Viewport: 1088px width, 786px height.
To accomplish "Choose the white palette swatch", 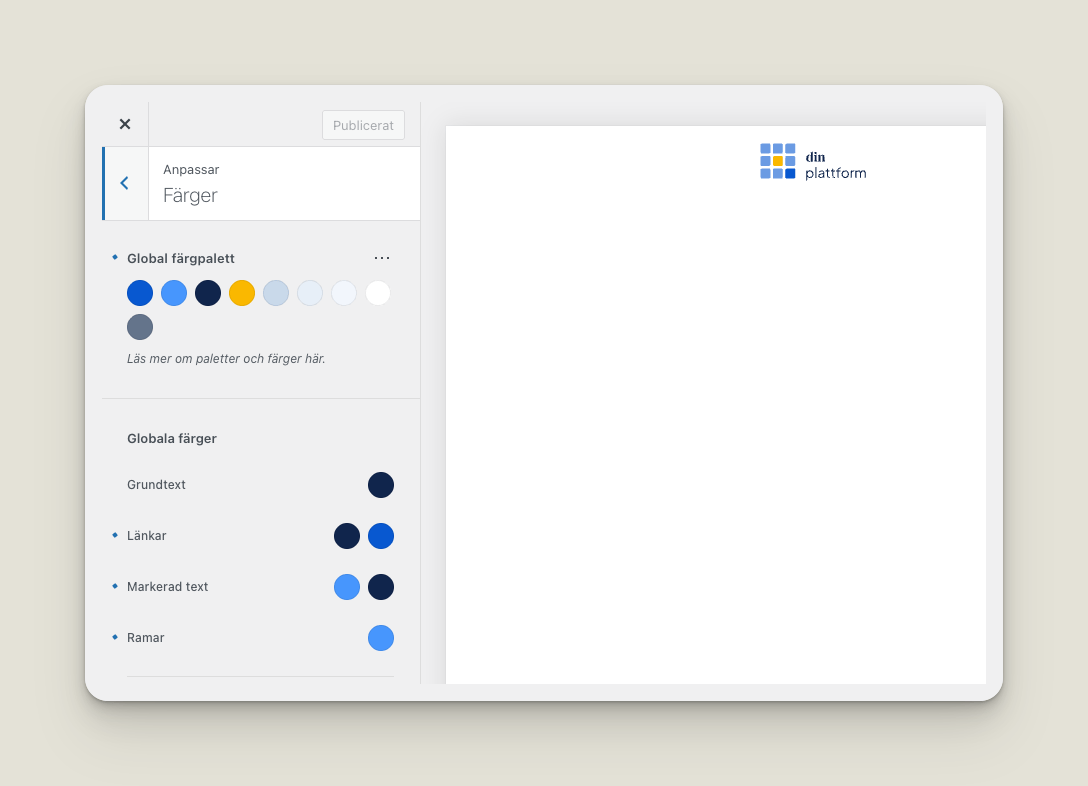I will tap(378, 293).
